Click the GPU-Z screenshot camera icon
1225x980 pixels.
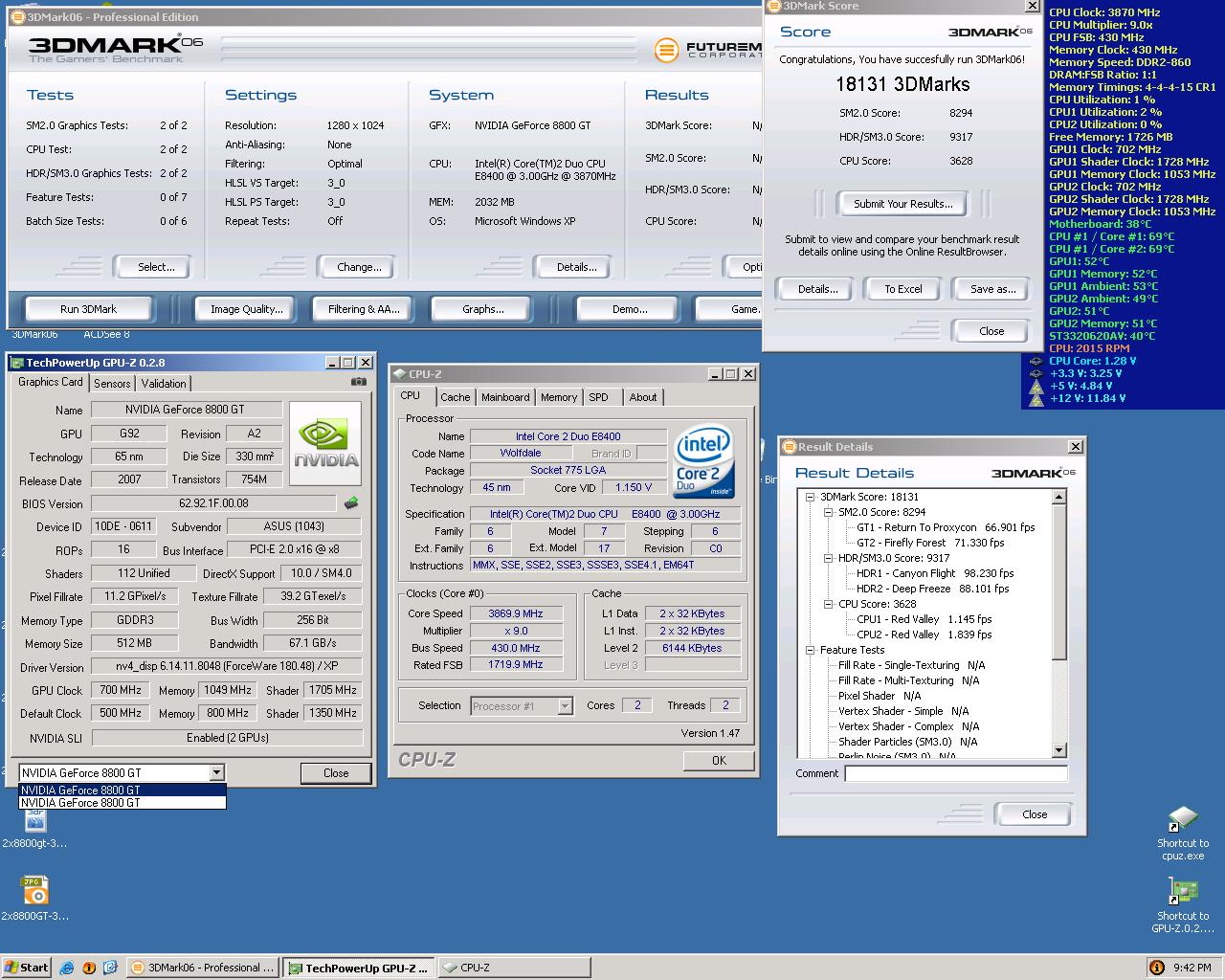[x=358, y=382]
